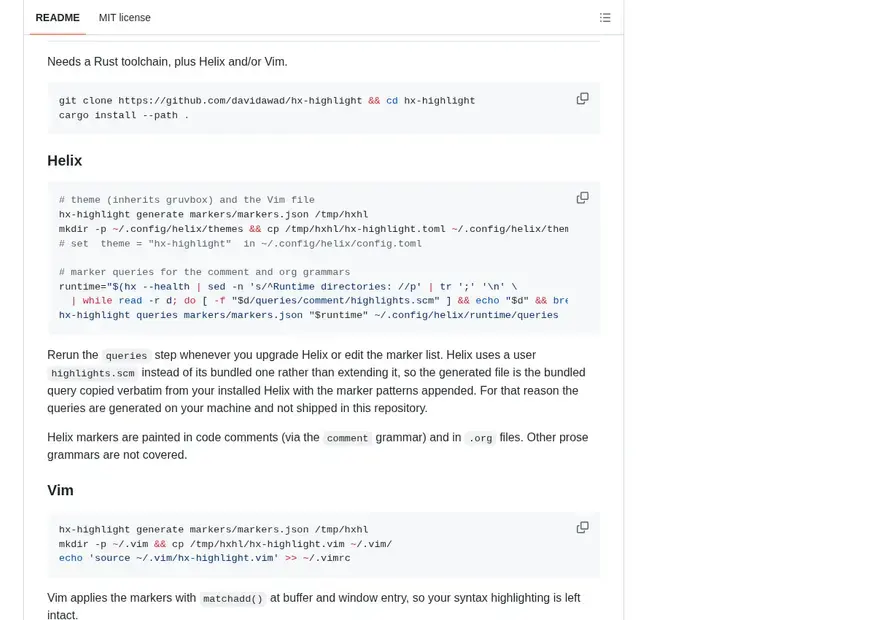Click the 'cargo install --path .' line
875x620 pixels.
click(124, 116)
